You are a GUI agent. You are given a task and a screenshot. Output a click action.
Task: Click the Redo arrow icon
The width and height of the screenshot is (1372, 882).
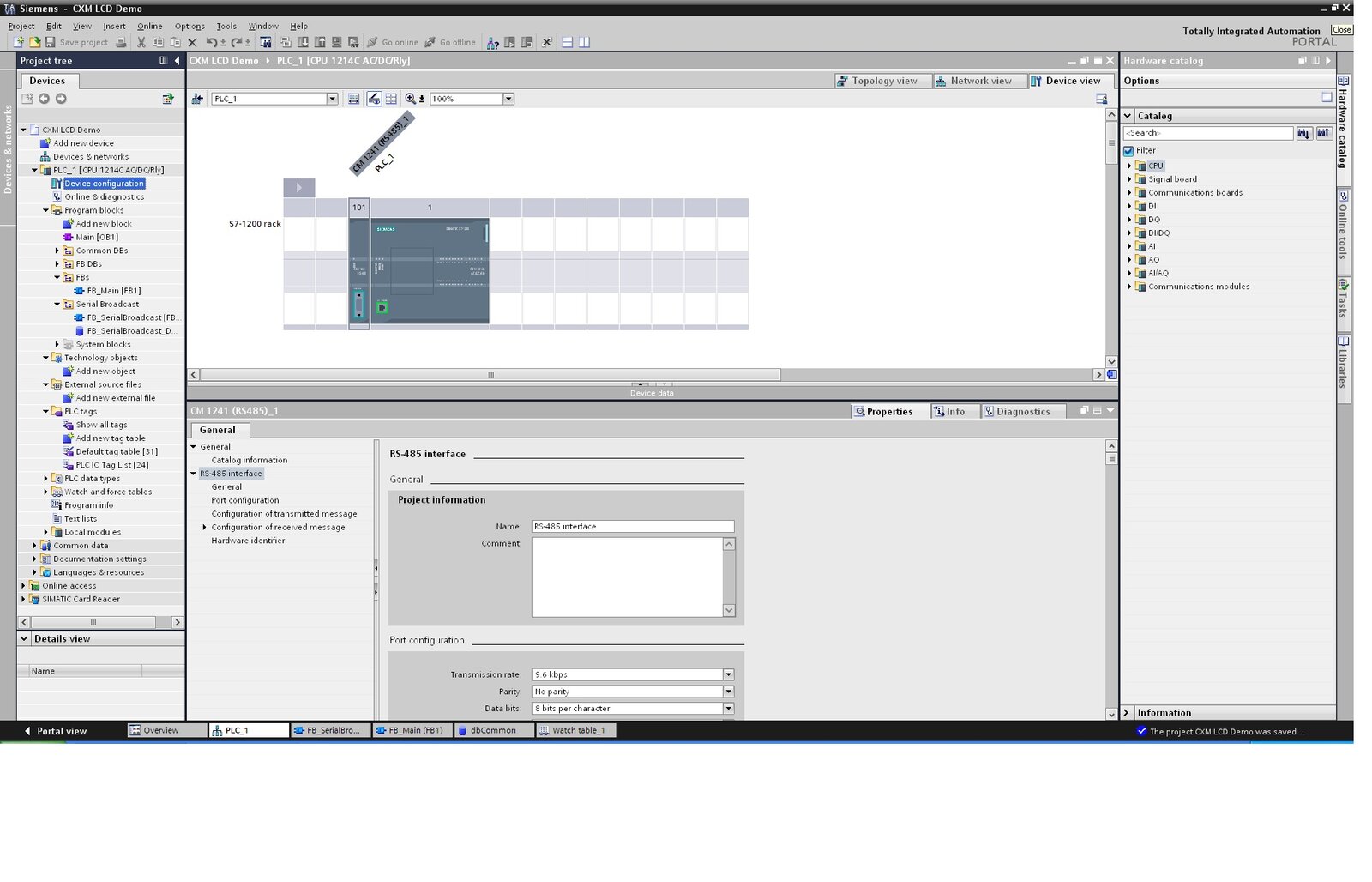pos(237,42)
